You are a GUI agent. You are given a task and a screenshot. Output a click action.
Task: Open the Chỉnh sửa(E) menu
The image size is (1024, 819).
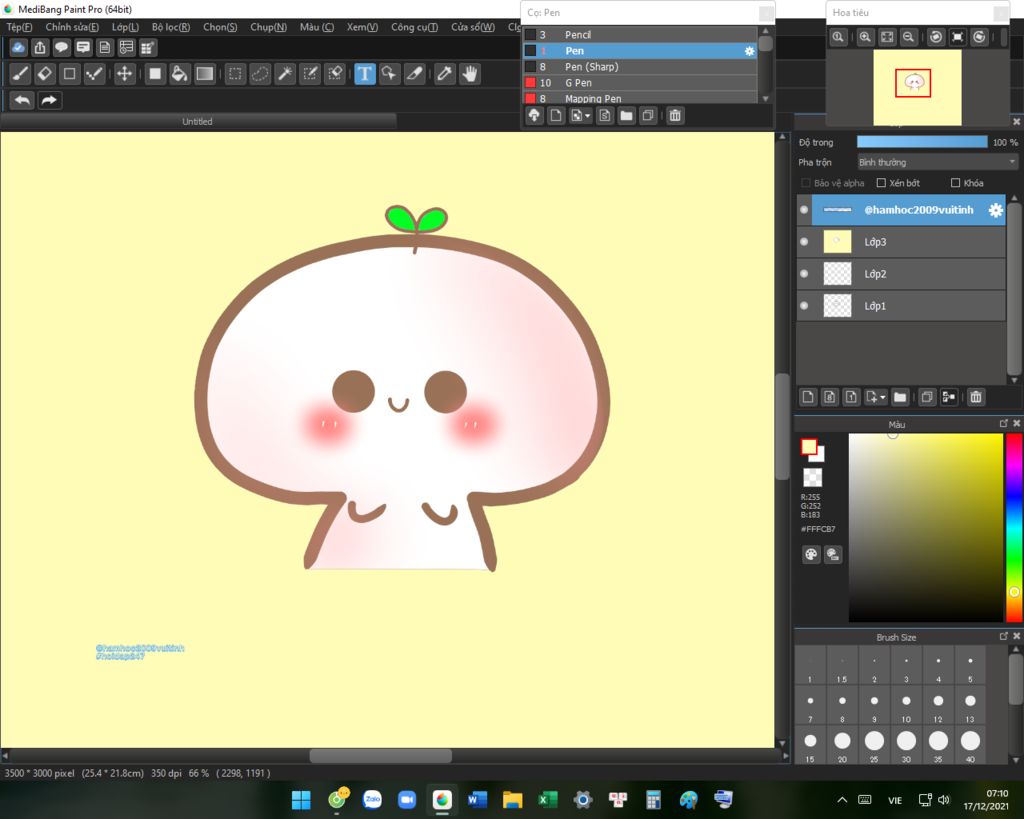tap(72, 27)
